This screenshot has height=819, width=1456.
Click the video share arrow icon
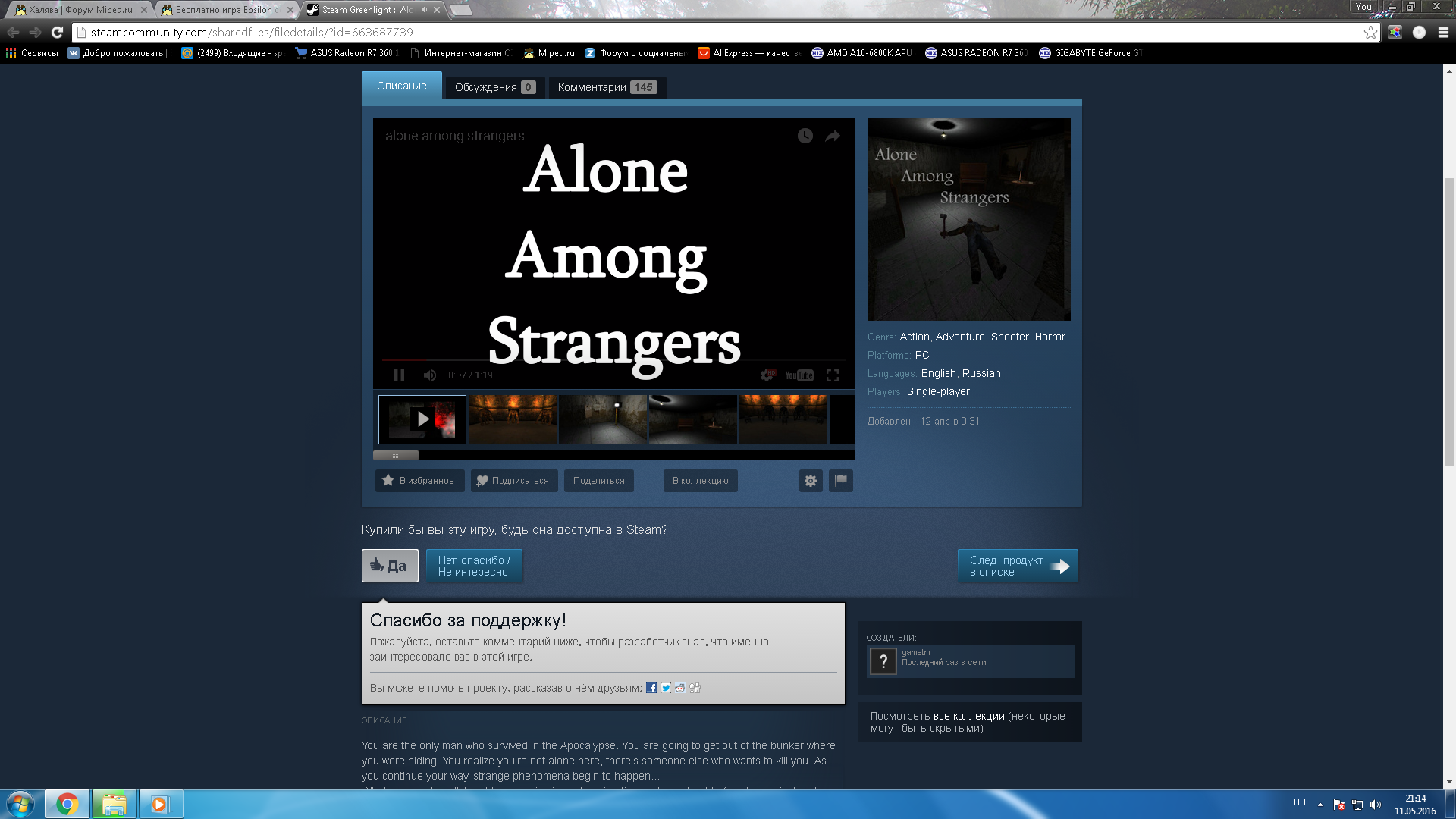point(833,136)
